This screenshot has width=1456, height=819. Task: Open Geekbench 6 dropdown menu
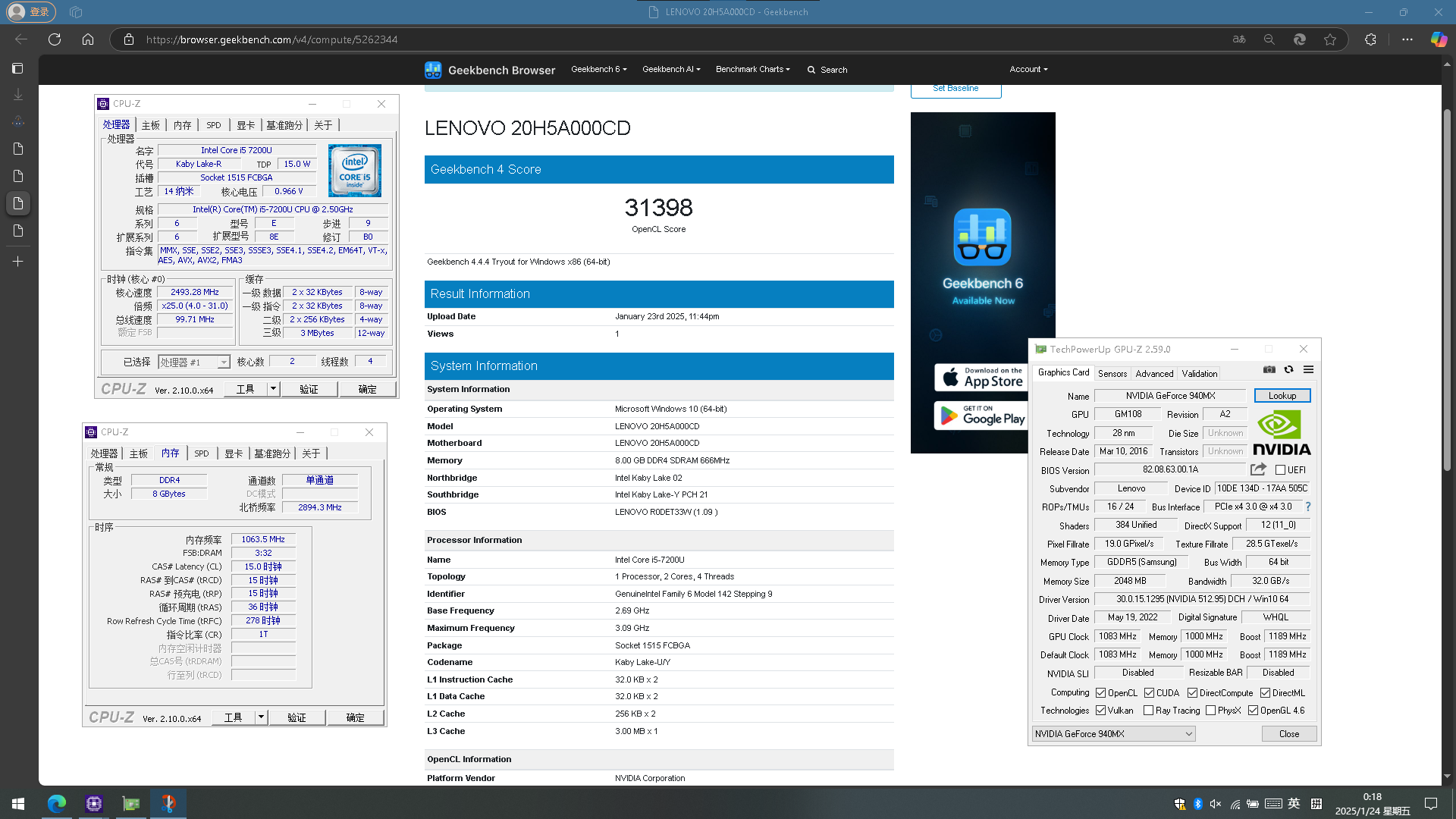(598, 69)
